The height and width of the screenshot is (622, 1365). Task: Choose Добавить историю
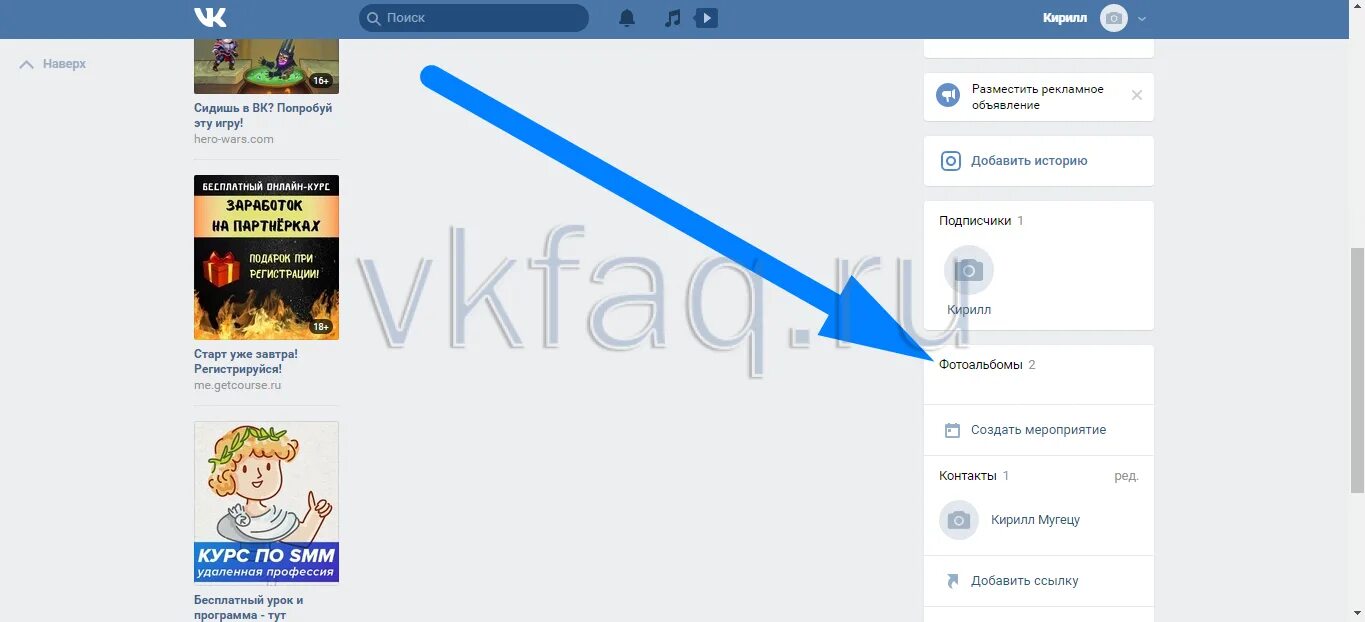point(1029,160)
